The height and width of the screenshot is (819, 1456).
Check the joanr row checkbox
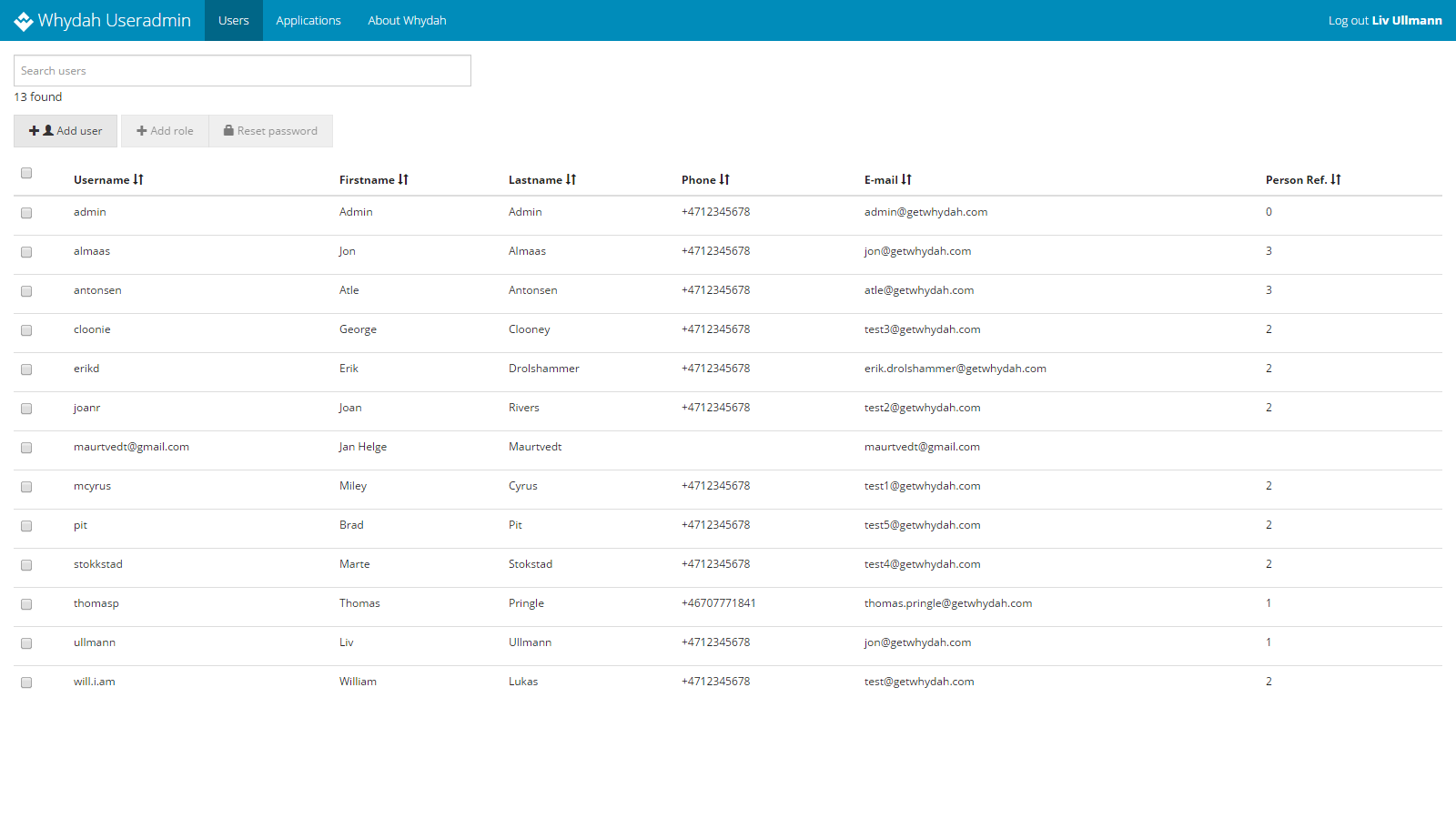coord(26,409)
